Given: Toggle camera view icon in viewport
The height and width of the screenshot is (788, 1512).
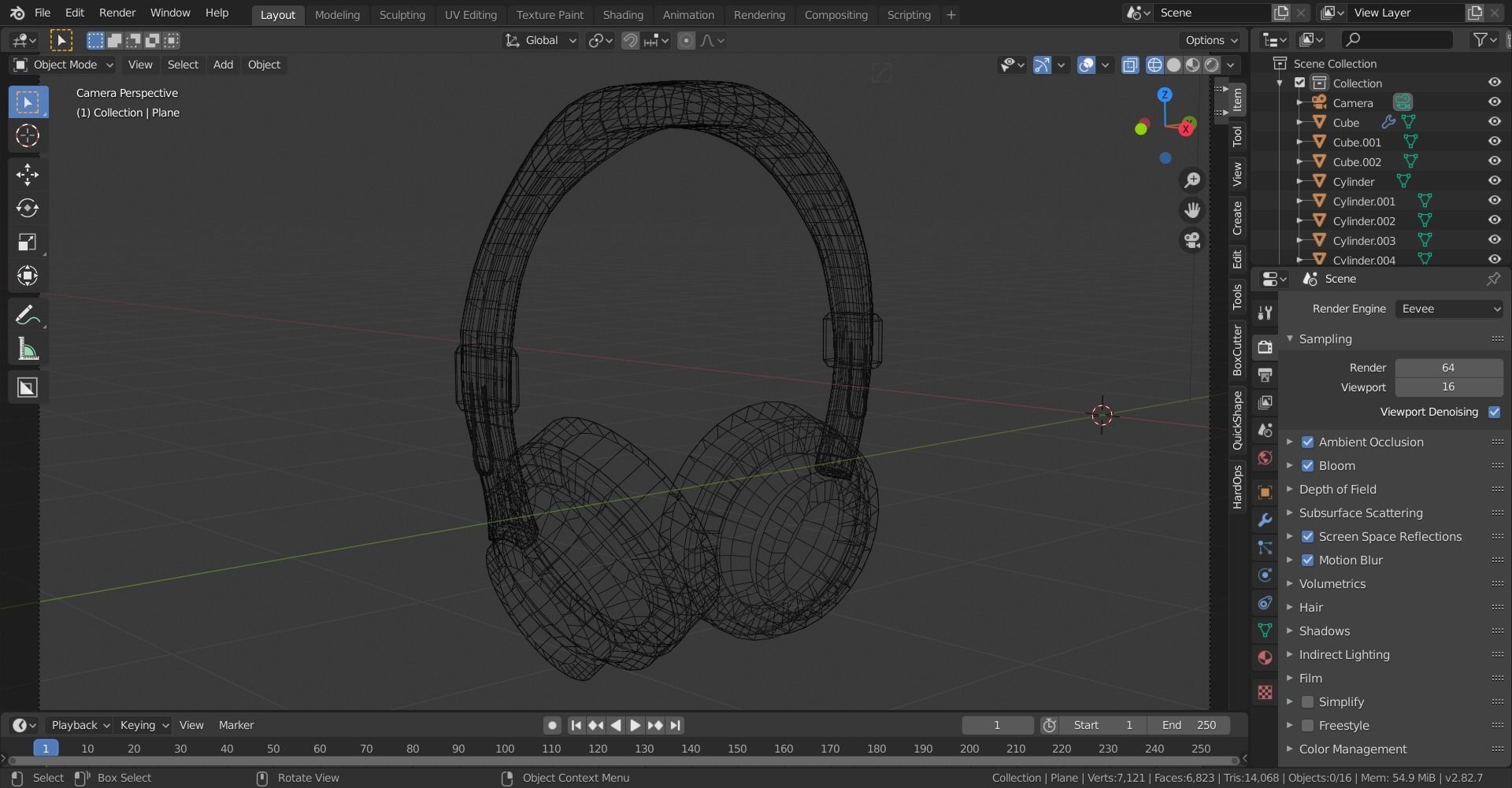Looking at the screenshot, I should 1192,240.
